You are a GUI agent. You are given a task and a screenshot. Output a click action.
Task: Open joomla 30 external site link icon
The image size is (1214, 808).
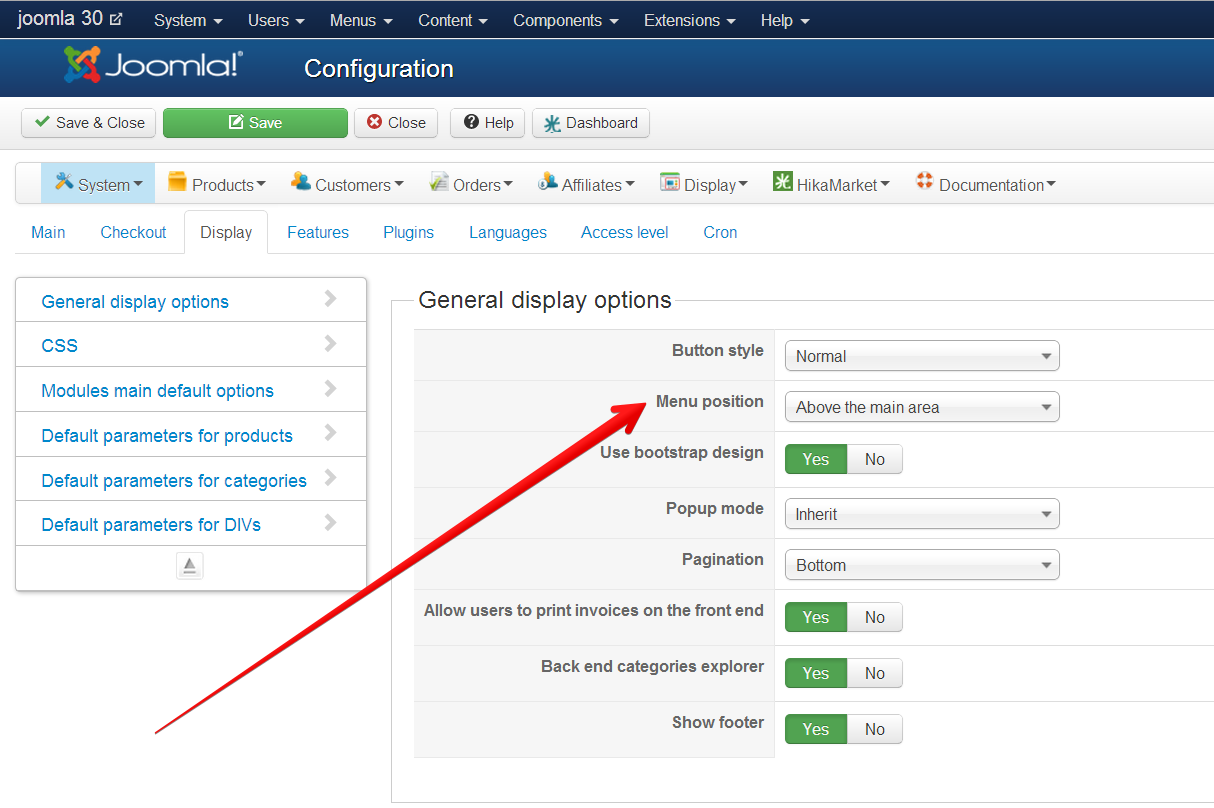pyautogui.click(x=116, y=19)
